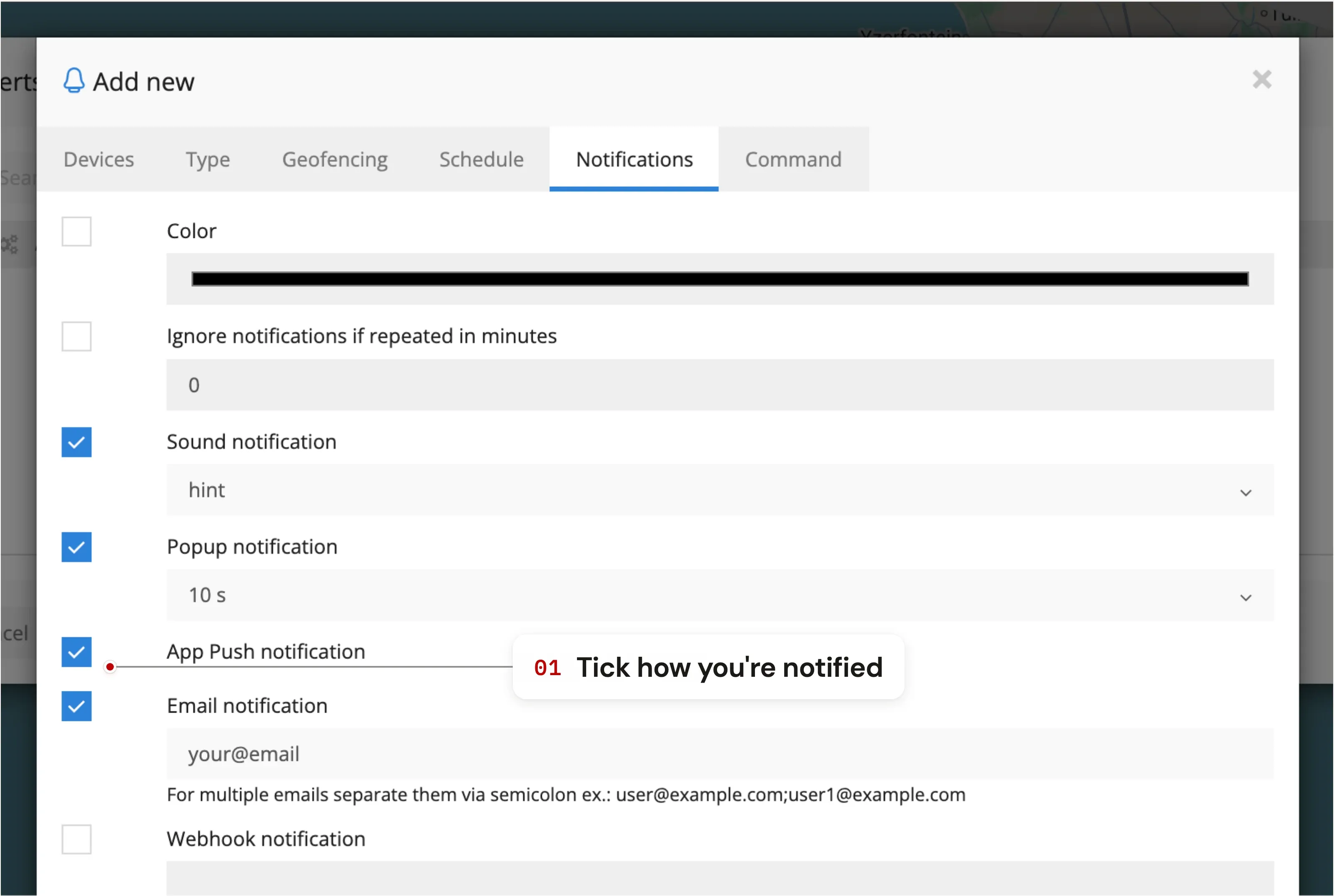Click the multiple emails semicolon hint text
This screenshot has width=1334, height=896.
[566, 795]
